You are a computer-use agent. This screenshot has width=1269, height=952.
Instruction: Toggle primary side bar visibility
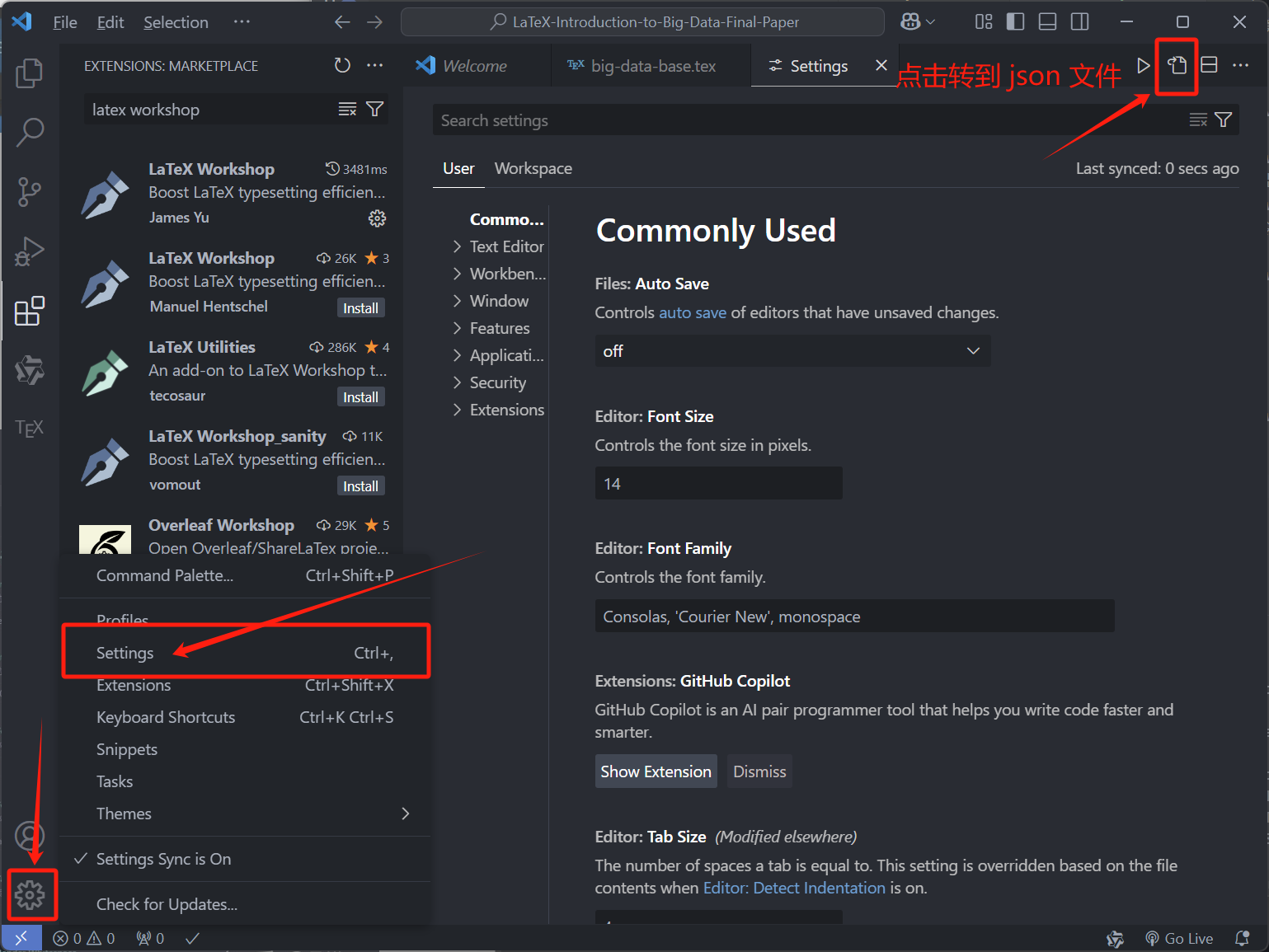[x=1016, y=22]
